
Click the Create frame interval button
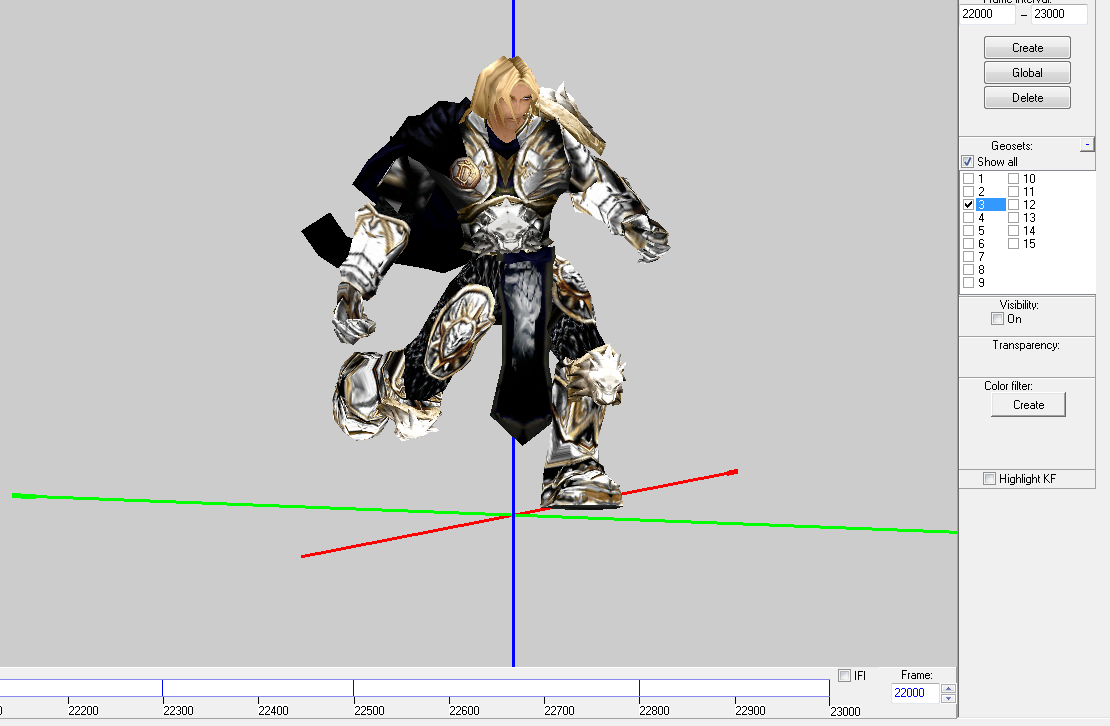tap(1027, 48)
